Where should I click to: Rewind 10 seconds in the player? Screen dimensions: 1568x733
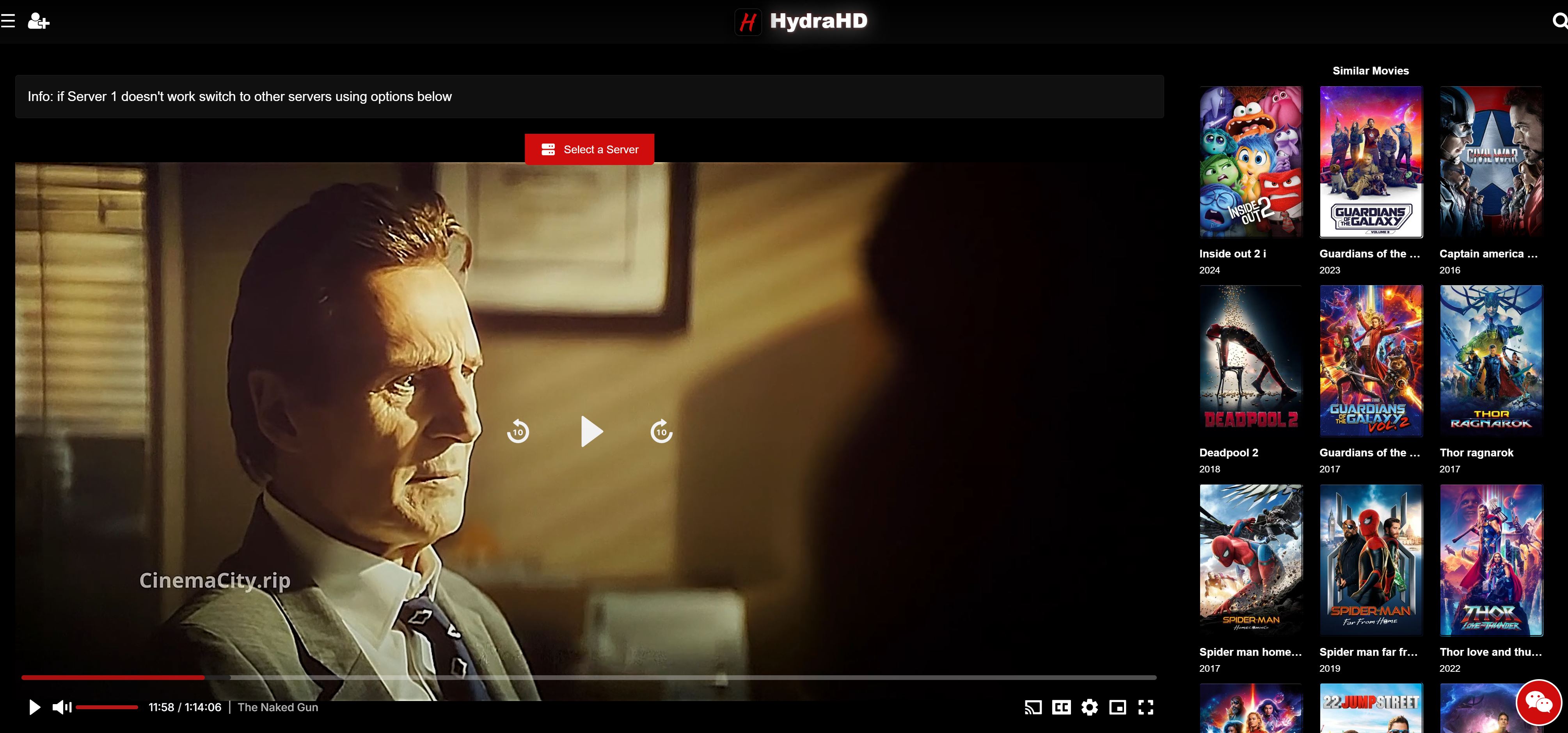tap(518, 431)
